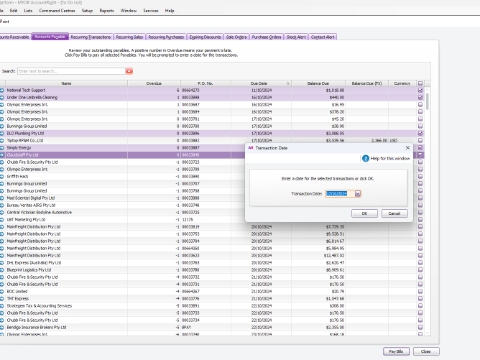480x360 pixels.
Task: Sort by the P.O. No. column header
Action: (x=205, y=83)
